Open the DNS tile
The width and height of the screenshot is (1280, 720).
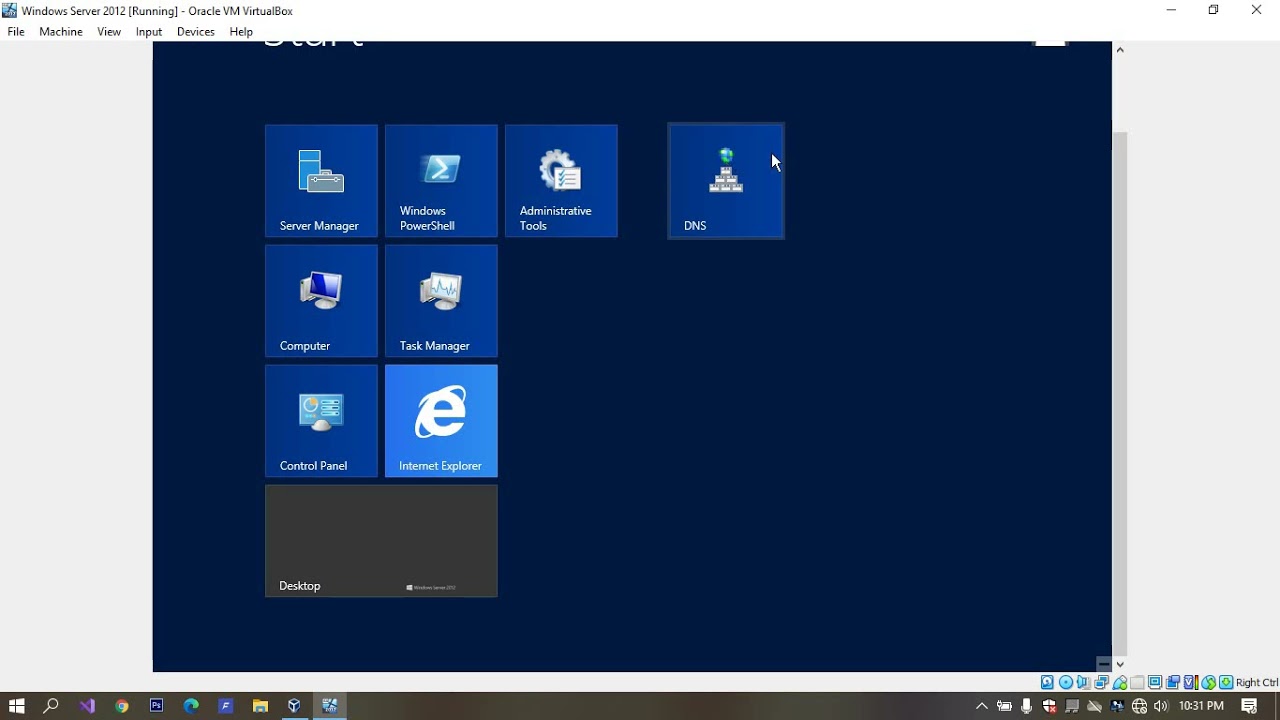pyautogui.click(x=726, y=181)
